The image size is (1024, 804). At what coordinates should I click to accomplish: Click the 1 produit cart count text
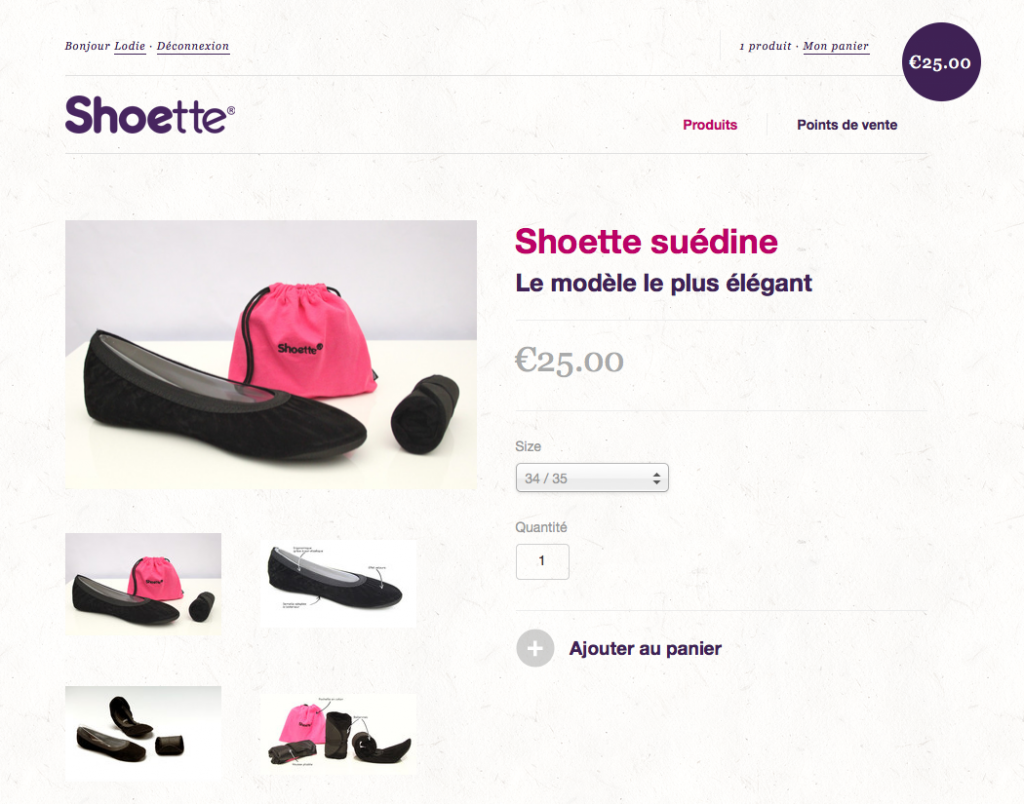click(x=765, y=46)
